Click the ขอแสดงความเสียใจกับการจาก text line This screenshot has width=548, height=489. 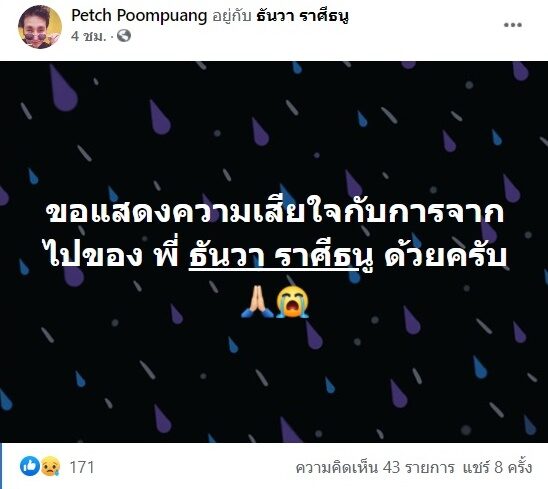[275, 212]
